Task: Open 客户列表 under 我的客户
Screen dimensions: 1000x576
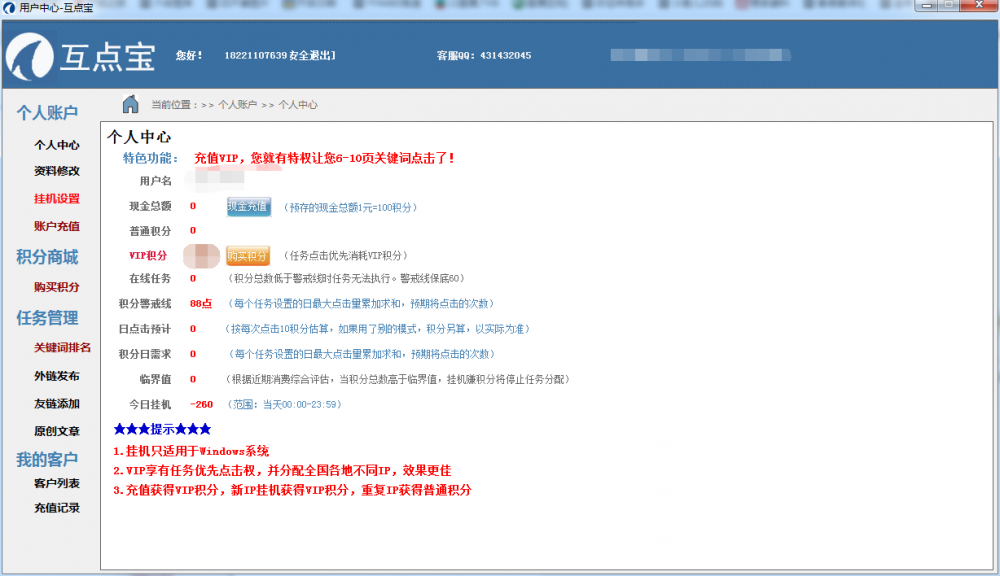Action: tap(57, 484)
